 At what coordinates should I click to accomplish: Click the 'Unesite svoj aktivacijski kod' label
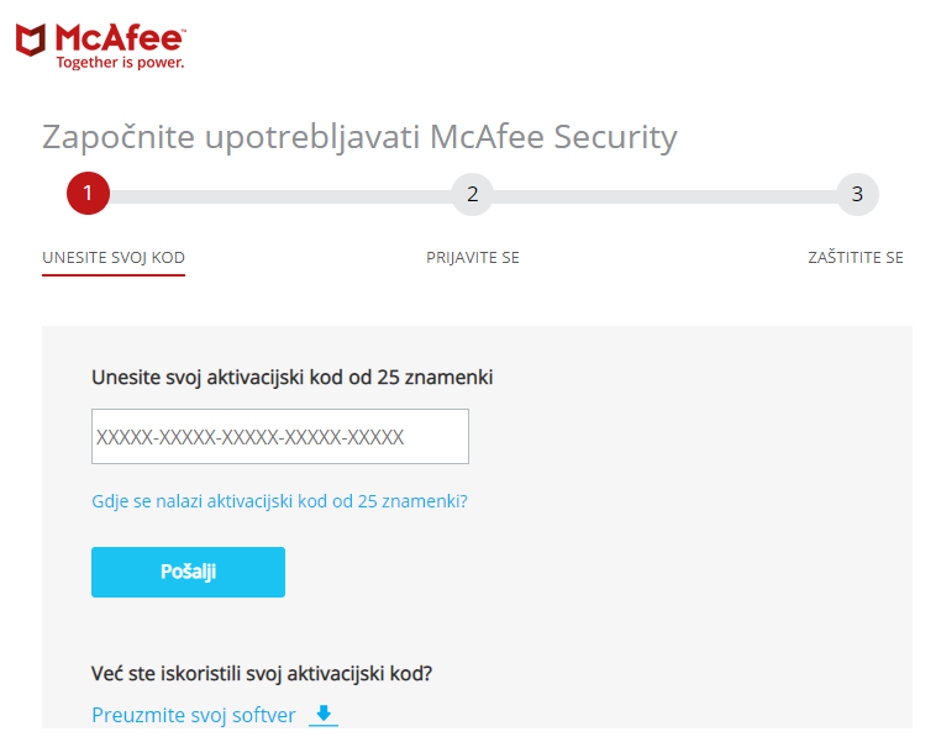(x=292, y=378)
